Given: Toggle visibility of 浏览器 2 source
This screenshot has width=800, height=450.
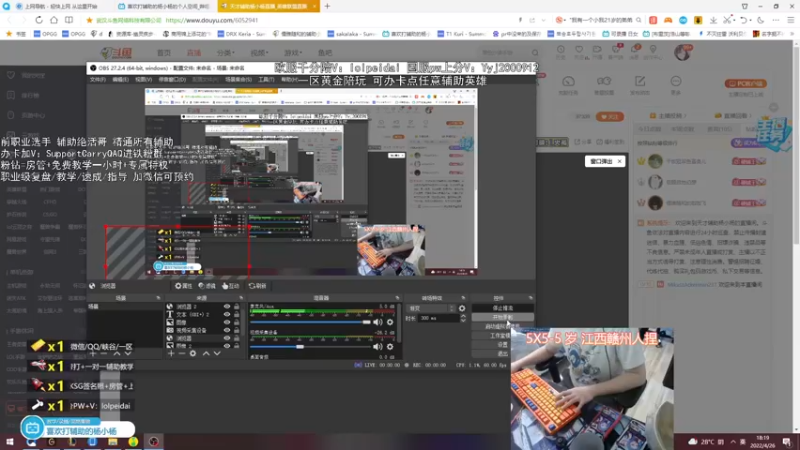Looking at the screenshot, I should click(x=227, y=307).
